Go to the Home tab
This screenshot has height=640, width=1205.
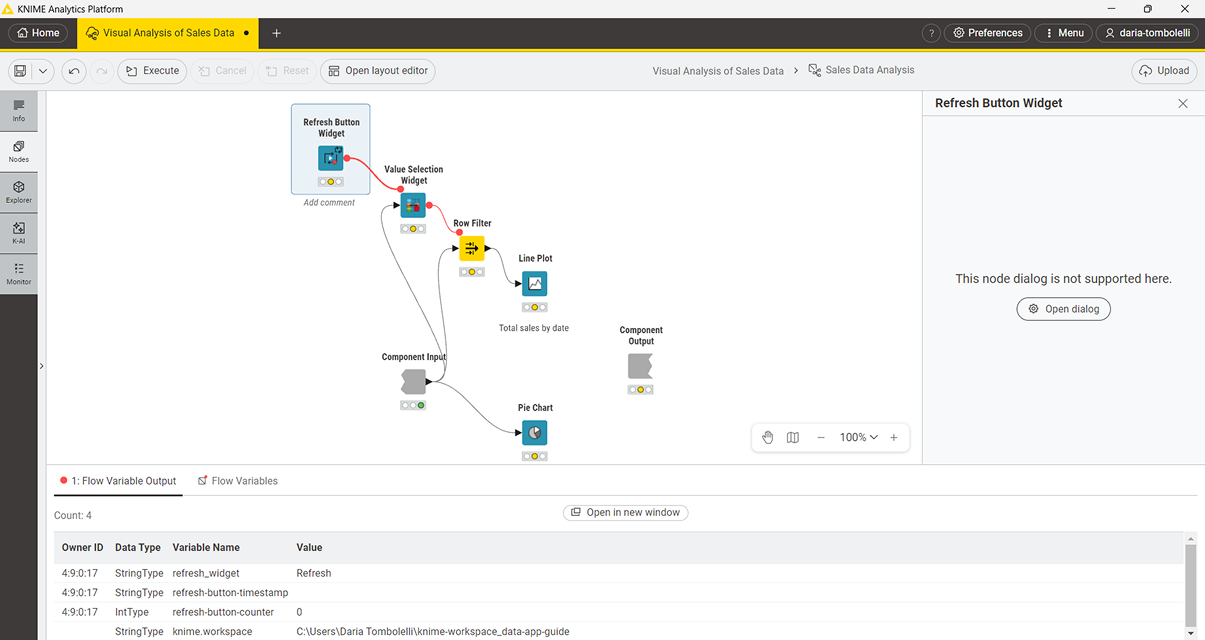pos(39,33)
